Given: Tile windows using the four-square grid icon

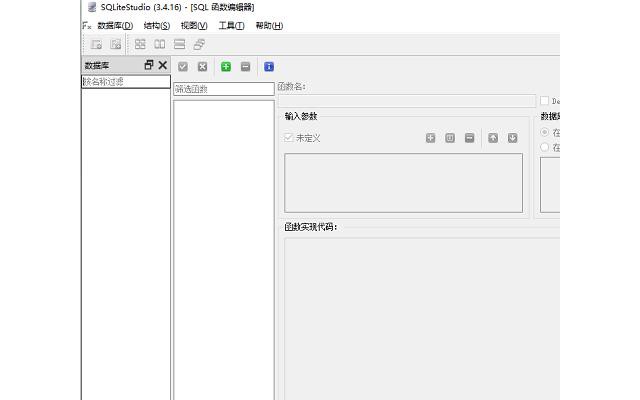Looking at the screenshot, I should (140, 44).
